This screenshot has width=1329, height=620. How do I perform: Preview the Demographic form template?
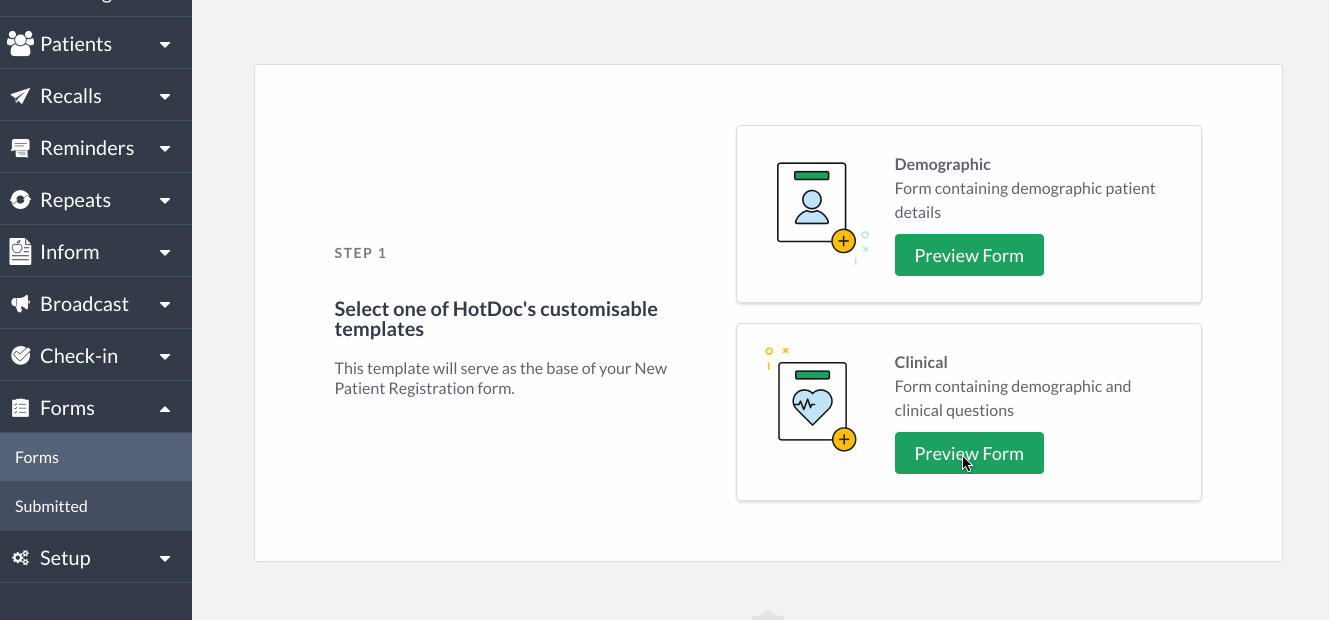(x=969, y=255)
